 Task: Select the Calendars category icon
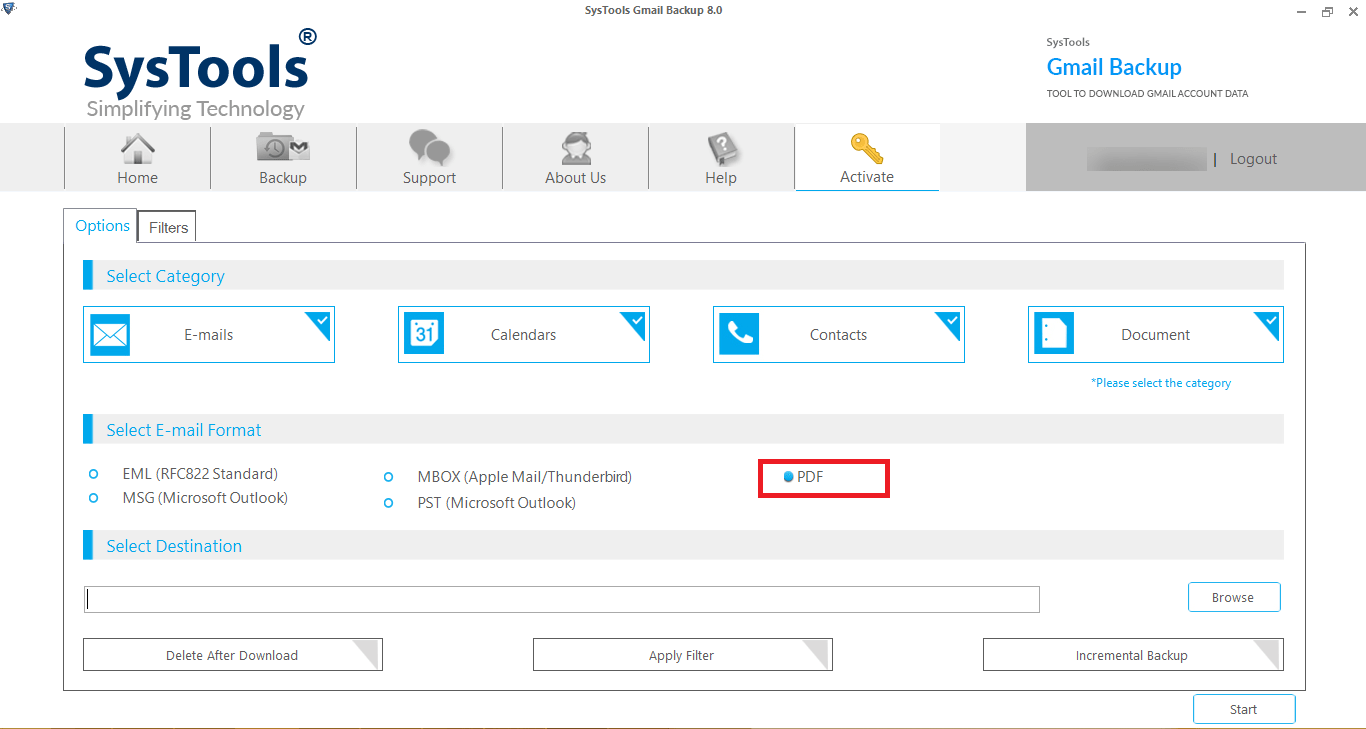click(x=424, y=334)
